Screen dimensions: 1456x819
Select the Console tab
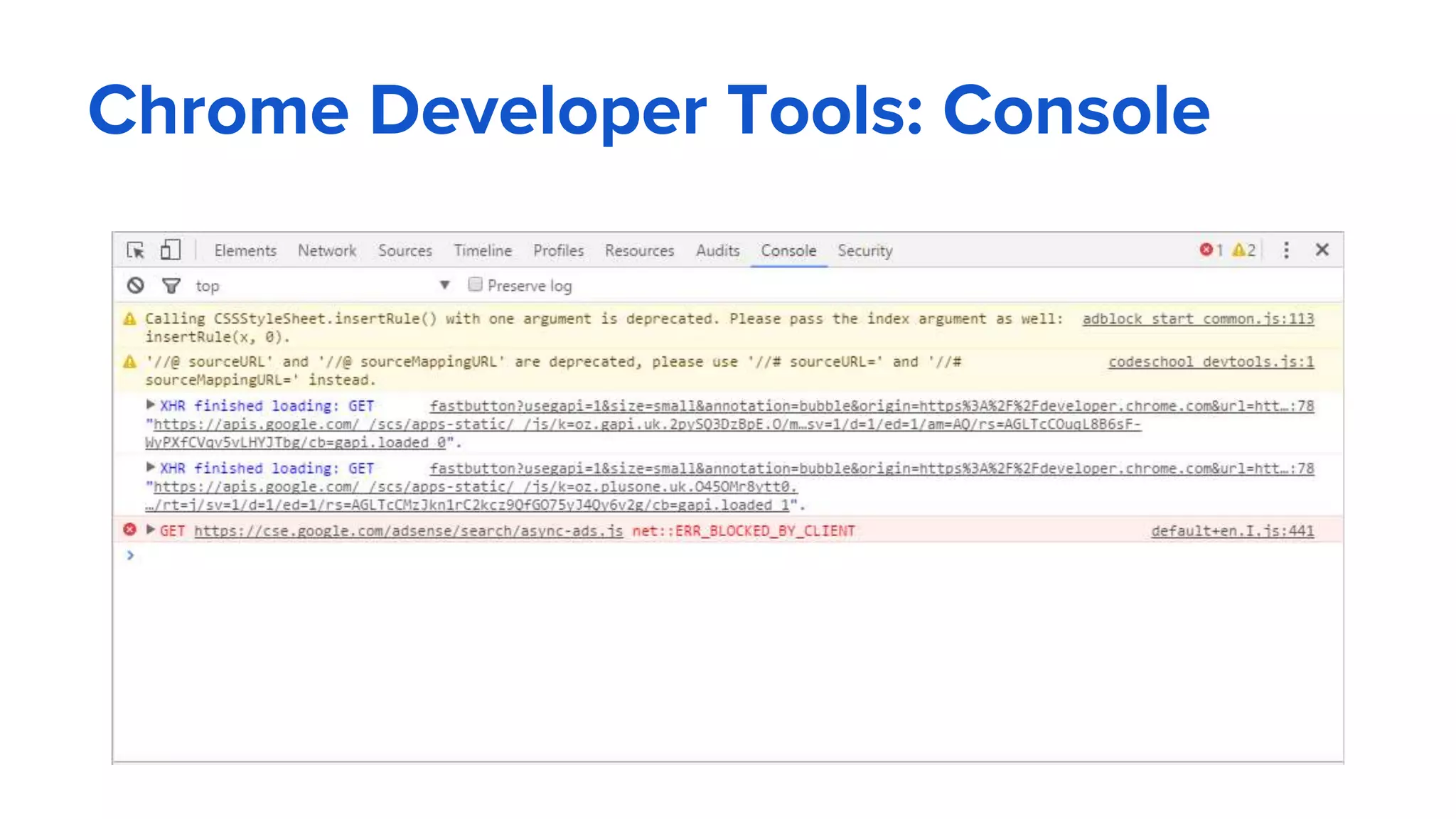pyautogui.click(x=788, y=250)
